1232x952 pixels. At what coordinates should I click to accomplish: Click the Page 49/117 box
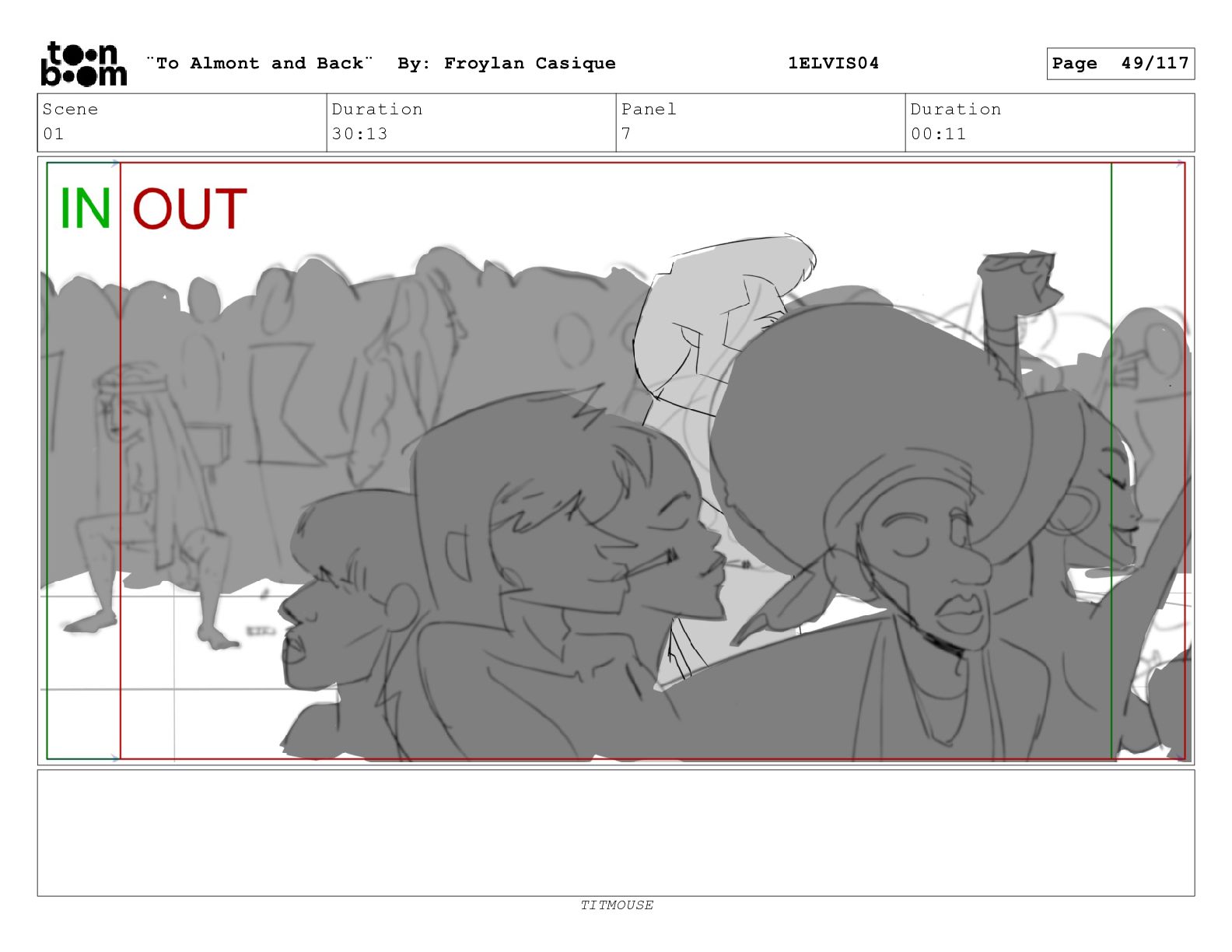[1120, 63]
